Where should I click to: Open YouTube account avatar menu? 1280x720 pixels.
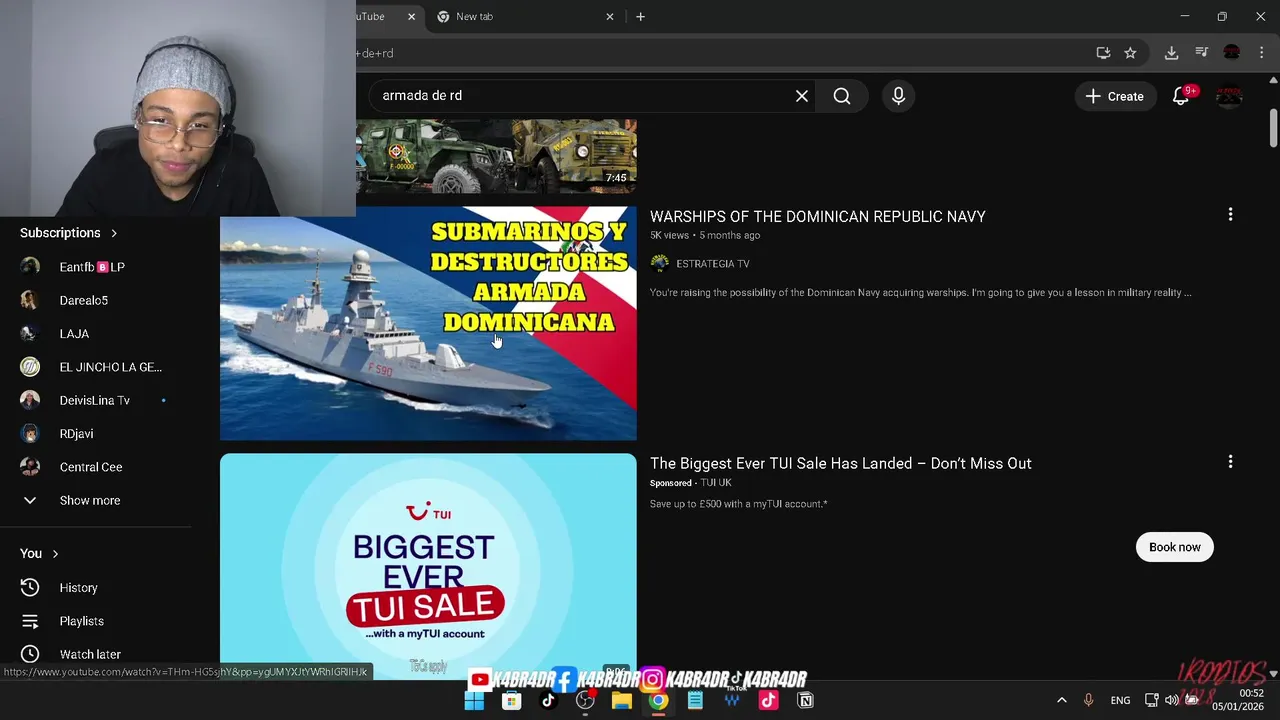click(1229, 96)
